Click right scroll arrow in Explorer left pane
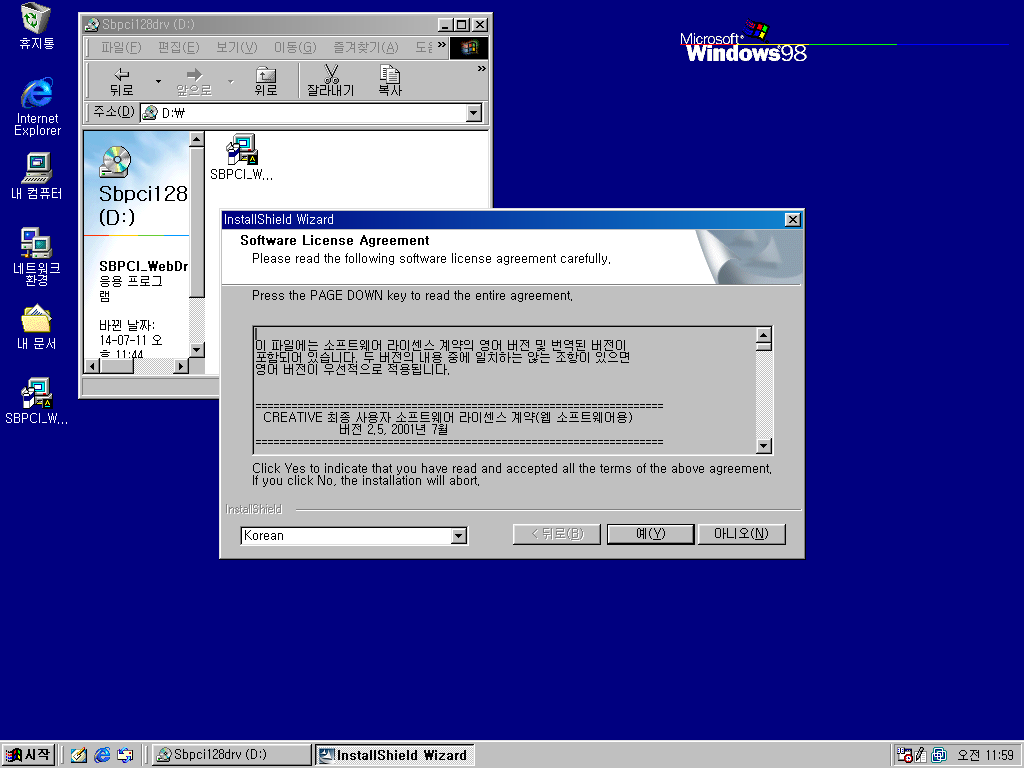This screenshot has height=768, width=1024. click(181, 366)
